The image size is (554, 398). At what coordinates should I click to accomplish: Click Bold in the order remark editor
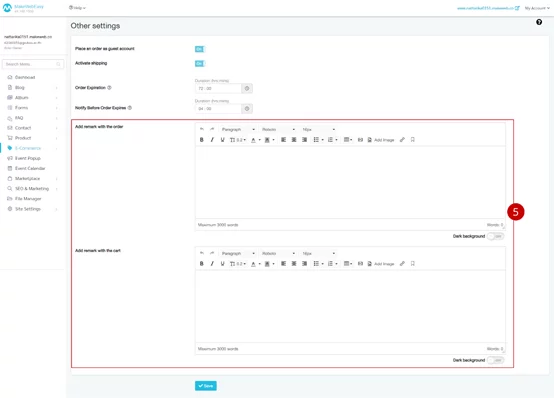point(201,140)
